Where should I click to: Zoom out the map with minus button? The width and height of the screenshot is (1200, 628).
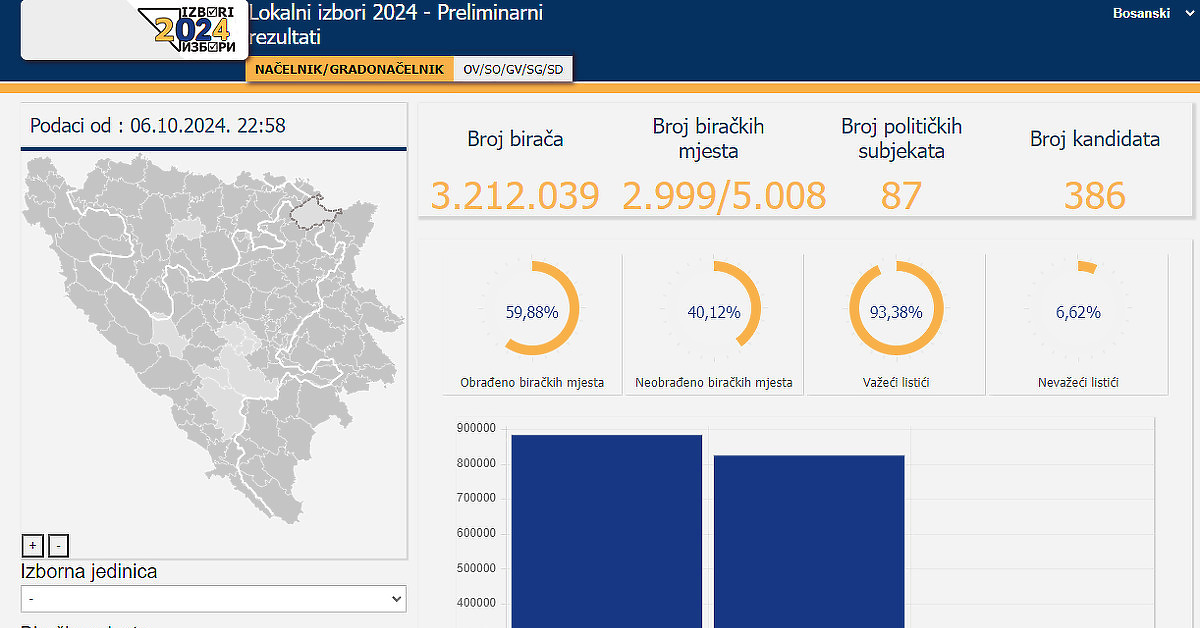59,545
